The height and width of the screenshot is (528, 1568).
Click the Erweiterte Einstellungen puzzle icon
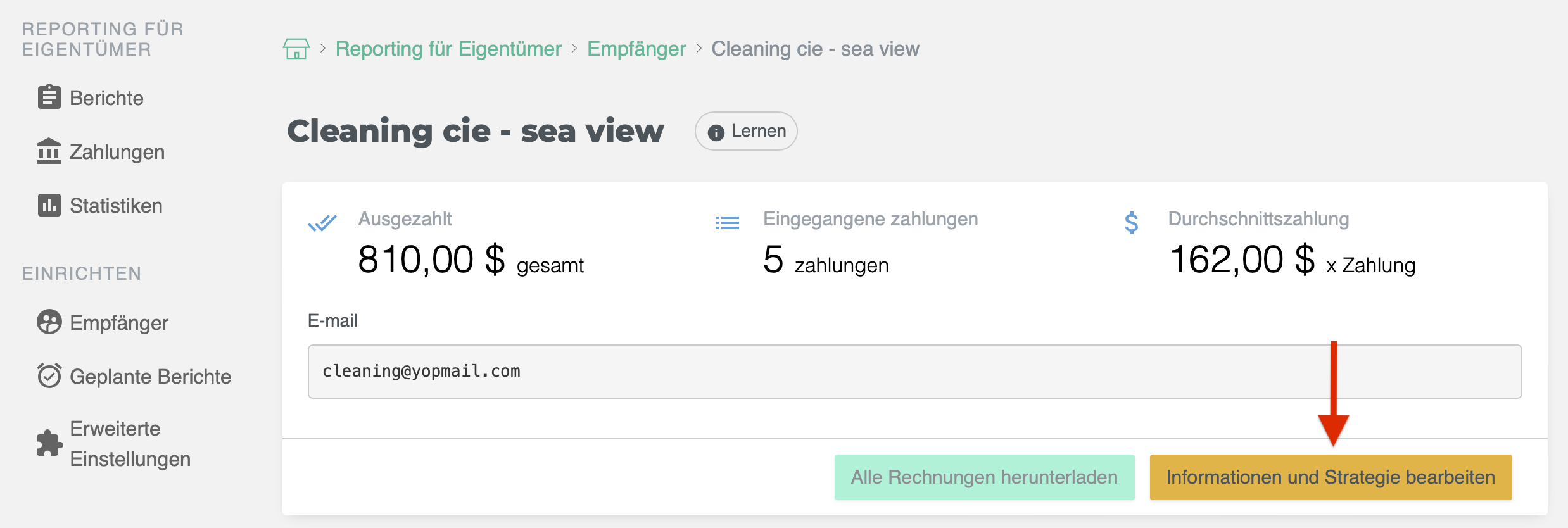click(49, 443)
